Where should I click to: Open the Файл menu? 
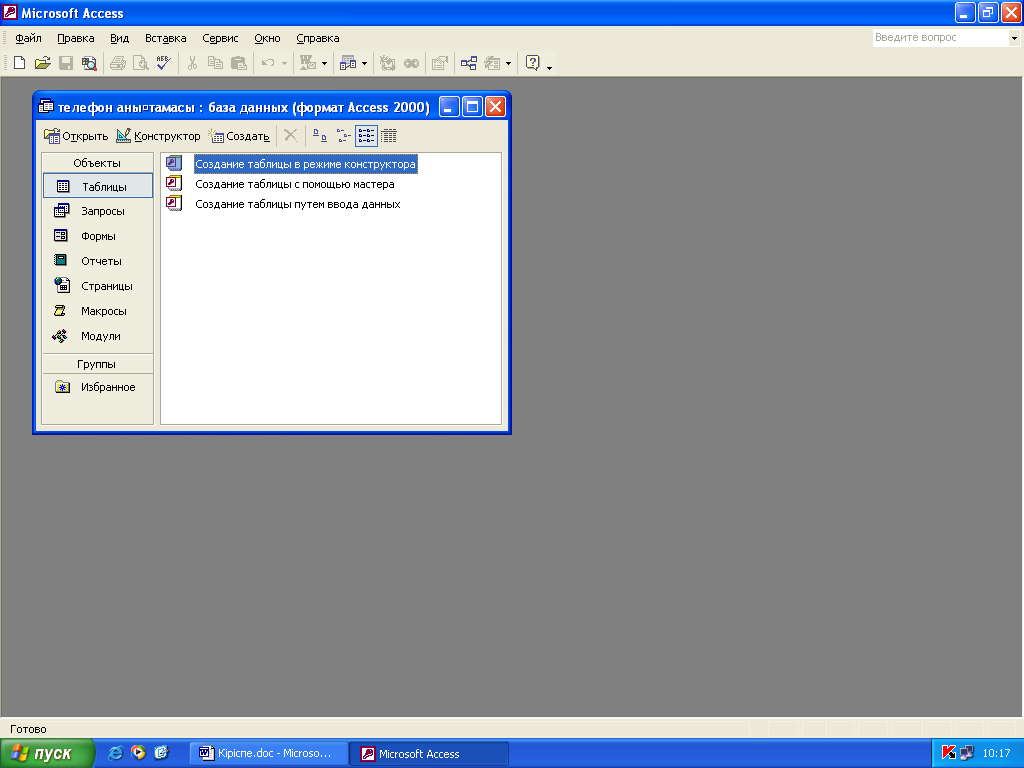point(28,38)
